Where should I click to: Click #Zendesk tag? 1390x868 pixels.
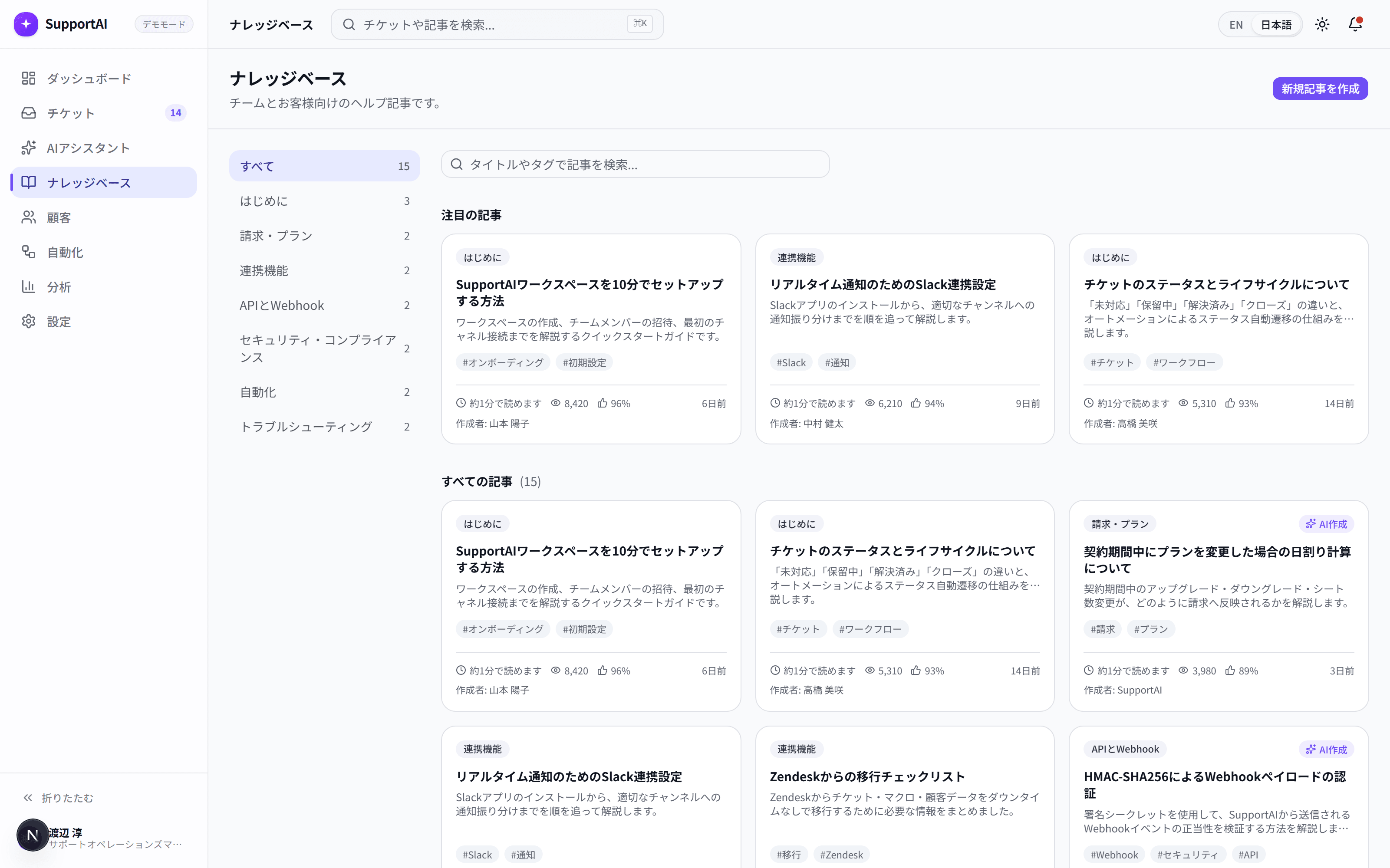coord(841,854)
